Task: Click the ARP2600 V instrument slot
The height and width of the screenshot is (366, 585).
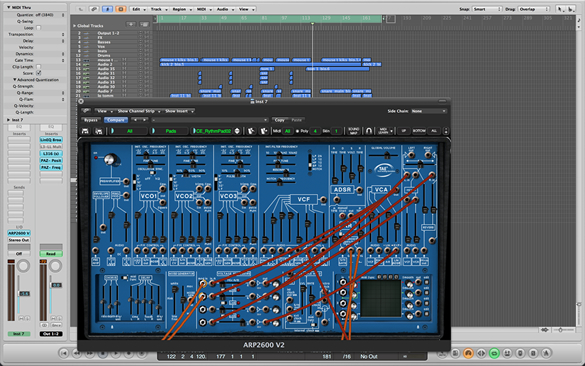Action: pyautogui.click(x=19, y=233)
